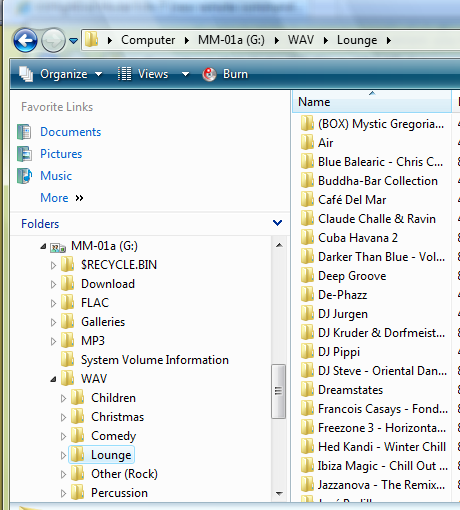Select the Other (Rock) folder in tree
This screenshot has height=510, width=460.
point(124,474)
